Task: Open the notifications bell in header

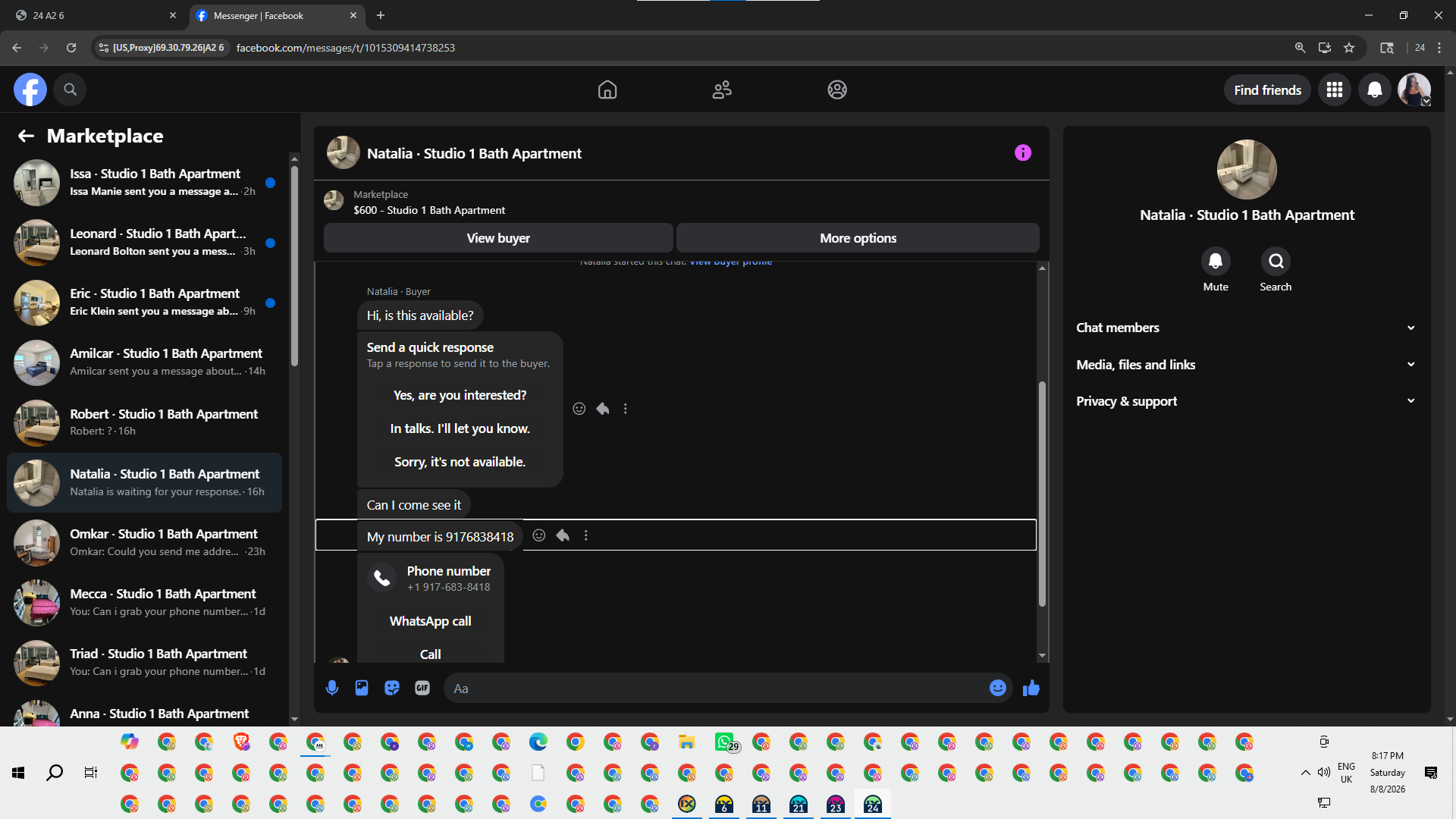Action: point(1374,89)
